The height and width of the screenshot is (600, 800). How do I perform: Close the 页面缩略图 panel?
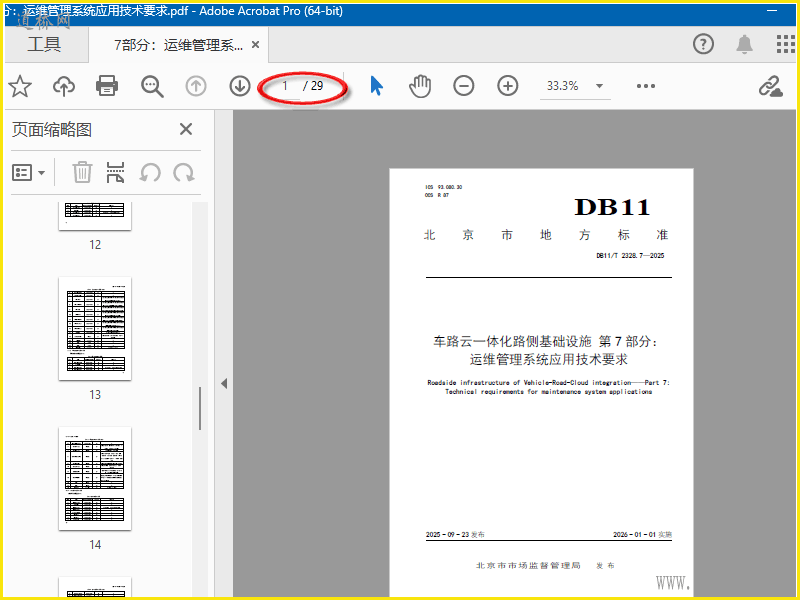point(186,129)
